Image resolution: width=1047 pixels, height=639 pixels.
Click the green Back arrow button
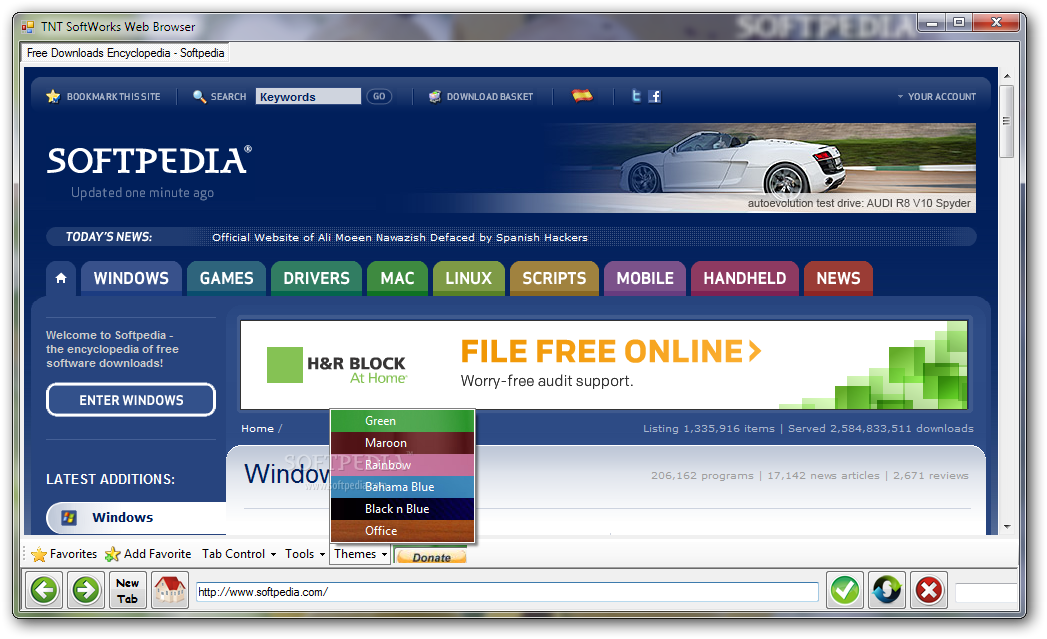[45, 590]
